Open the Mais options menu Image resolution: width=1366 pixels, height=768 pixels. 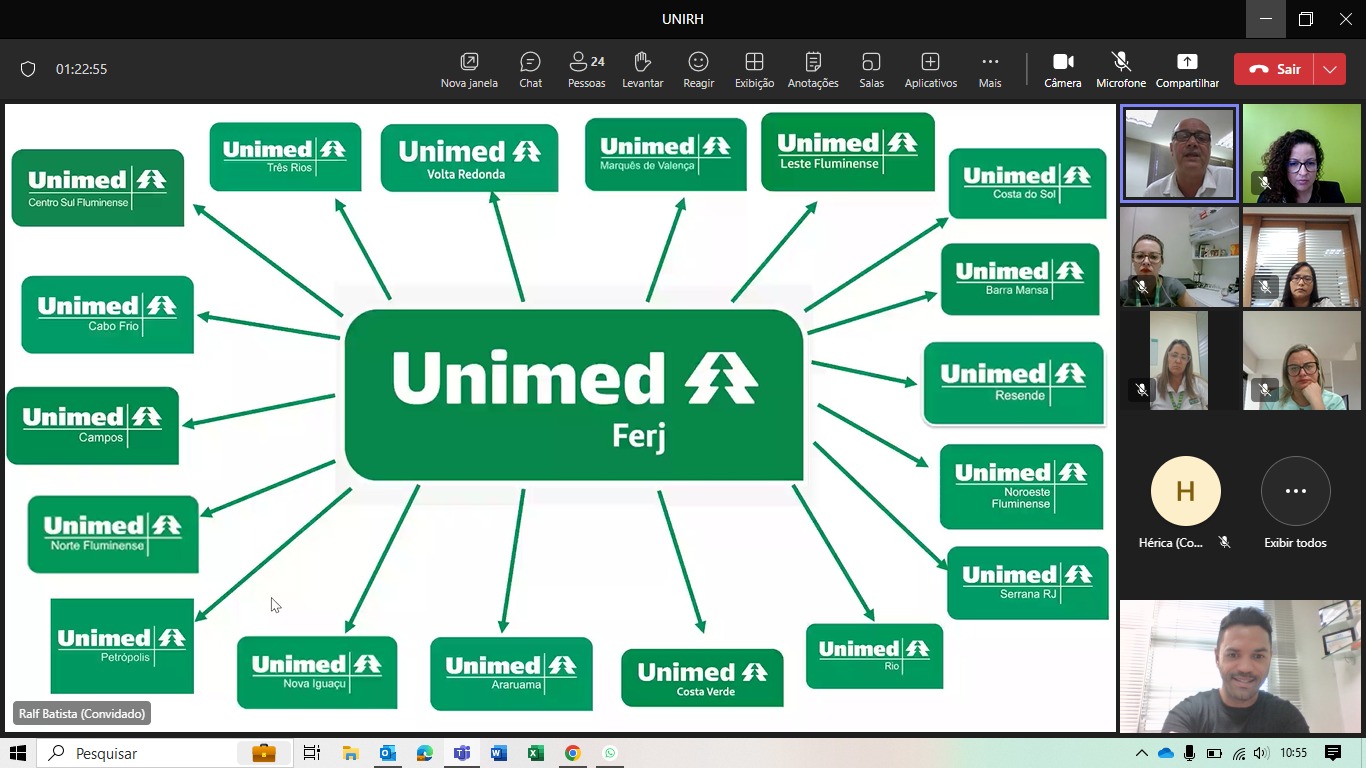click(989, 70)
